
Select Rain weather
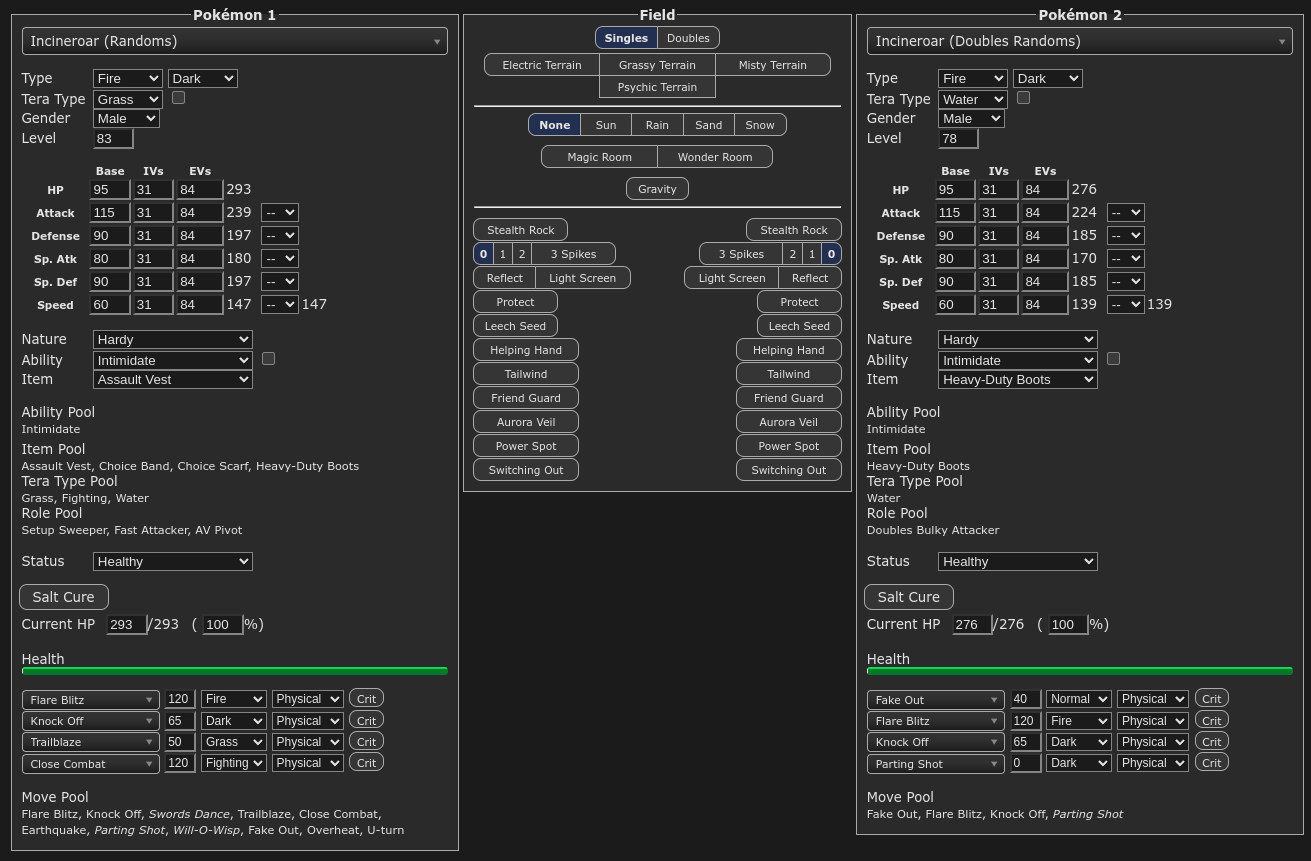[657, 125]
